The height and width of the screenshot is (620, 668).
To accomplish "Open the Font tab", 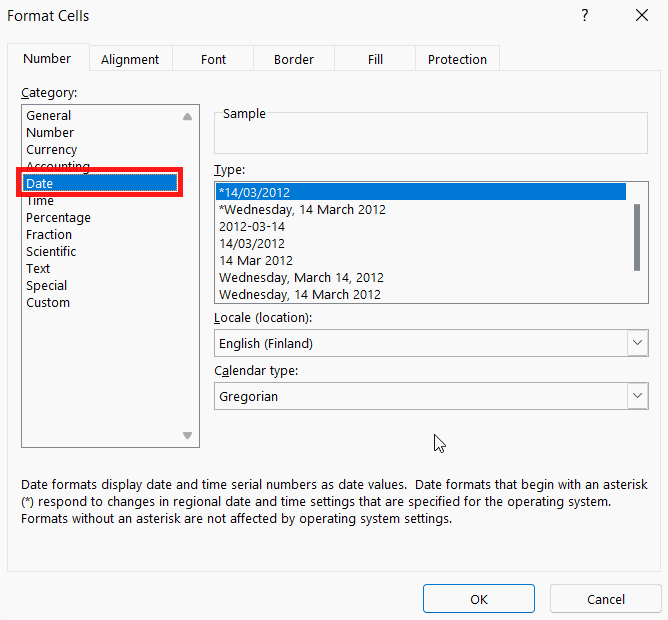I will click(x=213, y=59).
